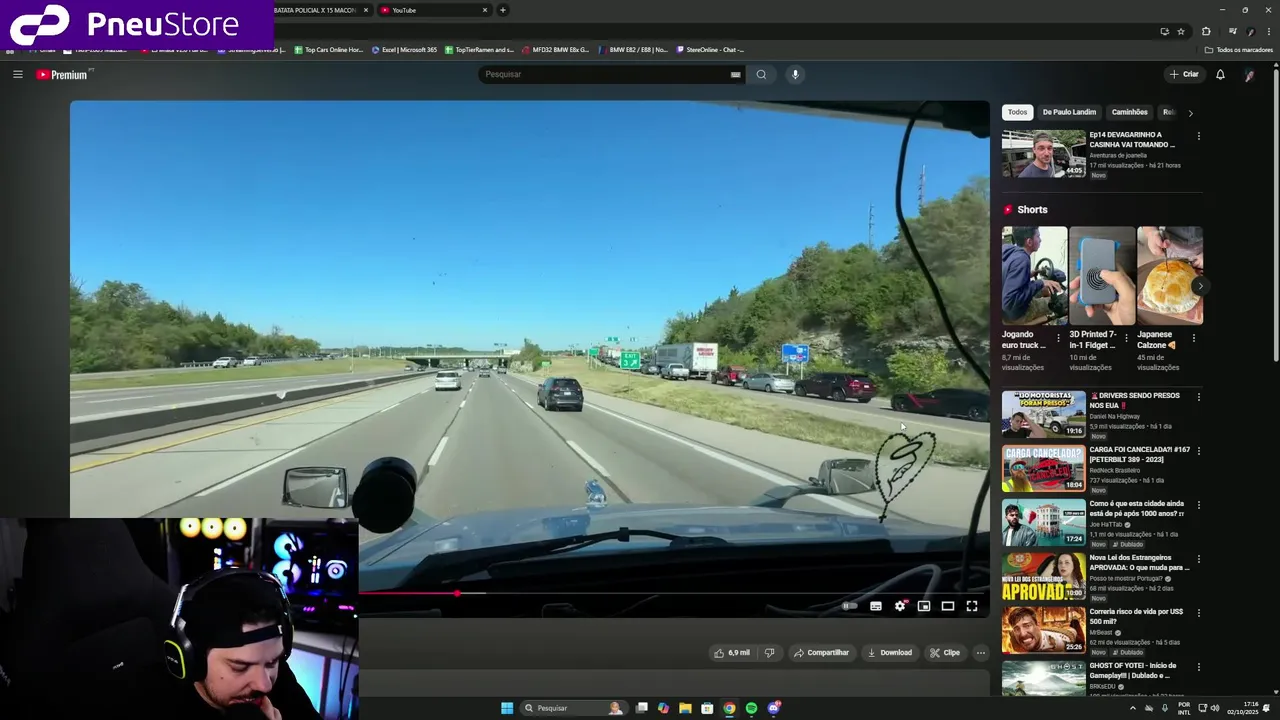
Task: Switch the player to miniplayer mode
Action: [924, 606]
